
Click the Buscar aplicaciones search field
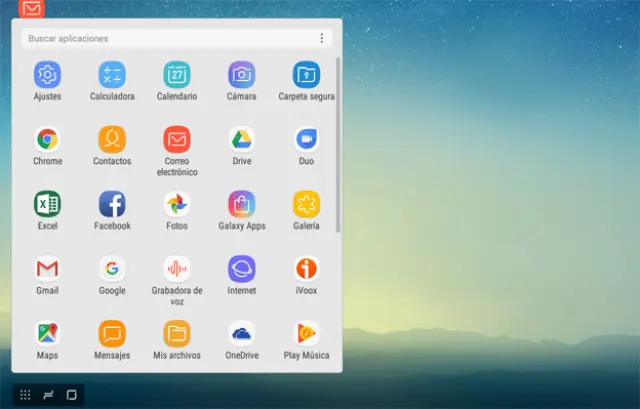pyautogui.click(x=165, y=38)
